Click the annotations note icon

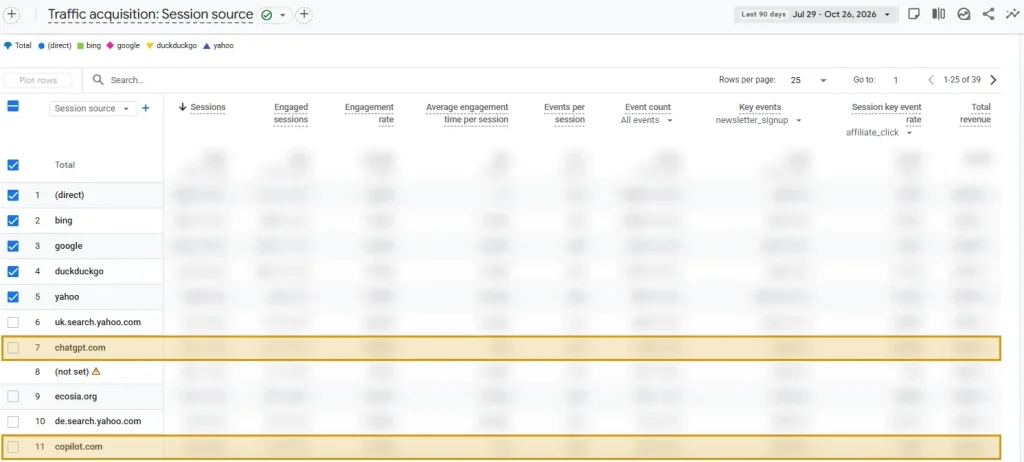click(914, 14)
